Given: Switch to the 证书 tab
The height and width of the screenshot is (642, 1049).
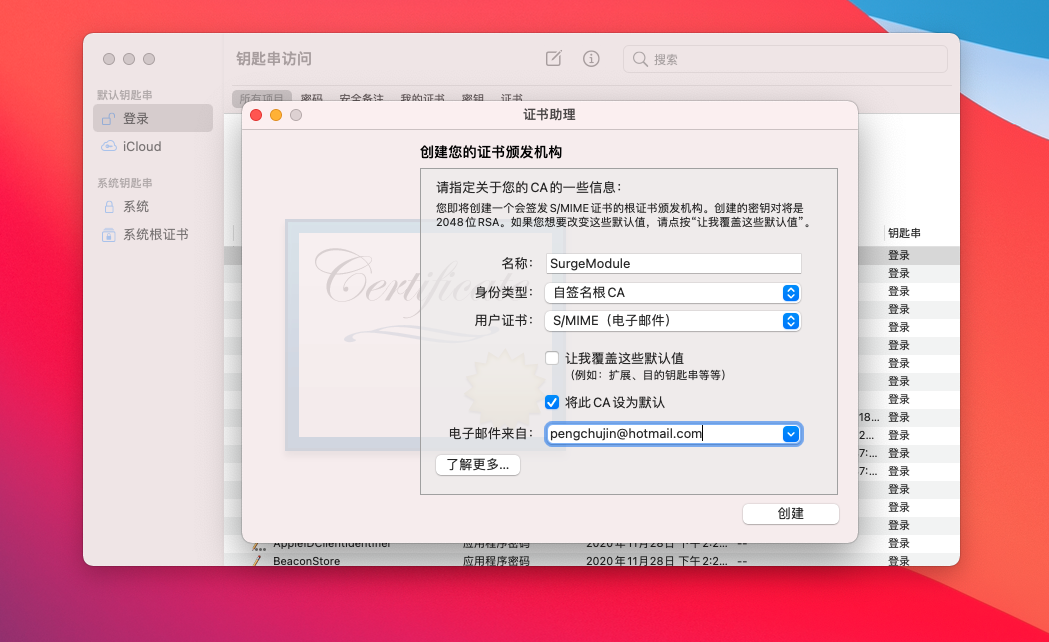Looking at the screenshot, I should click(x=512, y=99).
